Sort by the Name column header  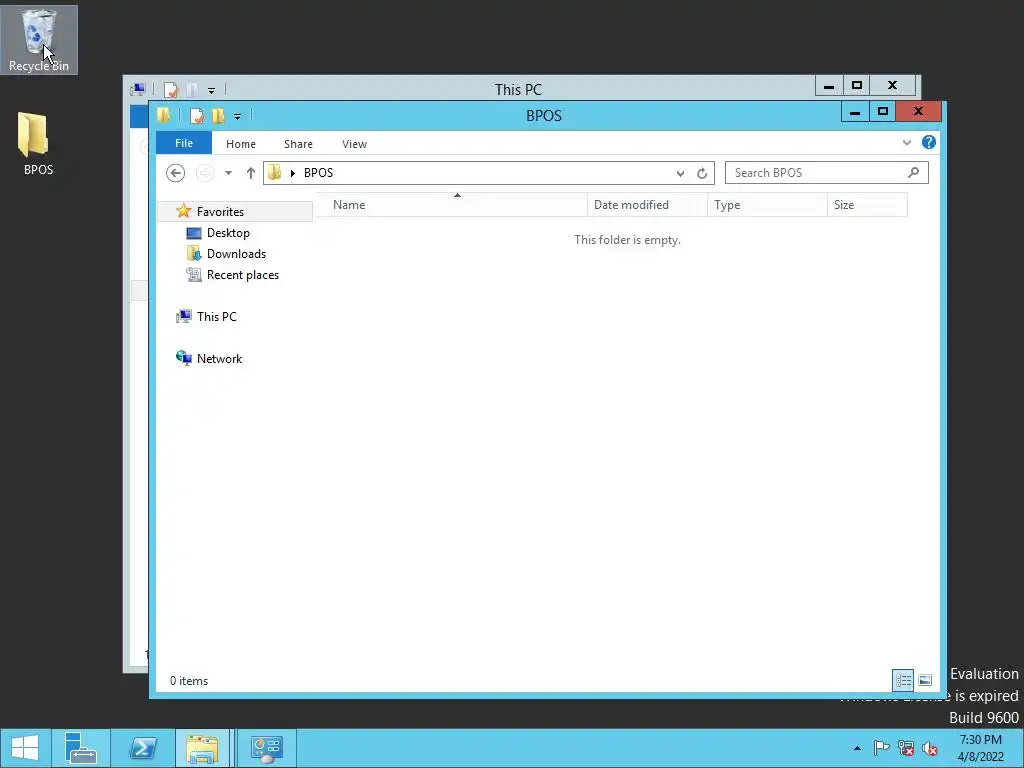tap(451, 205)
